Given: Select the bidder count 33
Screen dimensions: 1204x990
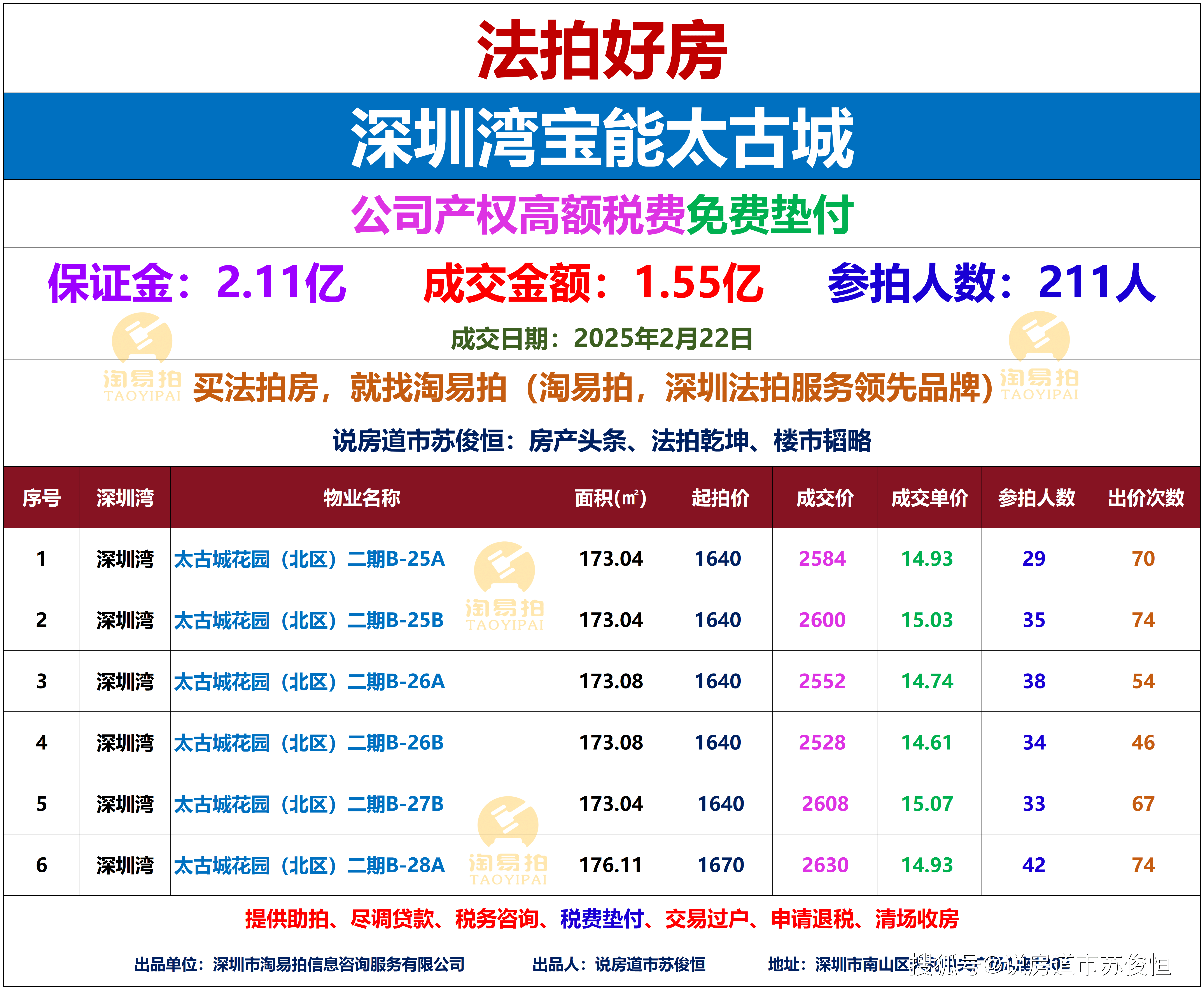Looking at the screenshot, I should pos(1034,804).
